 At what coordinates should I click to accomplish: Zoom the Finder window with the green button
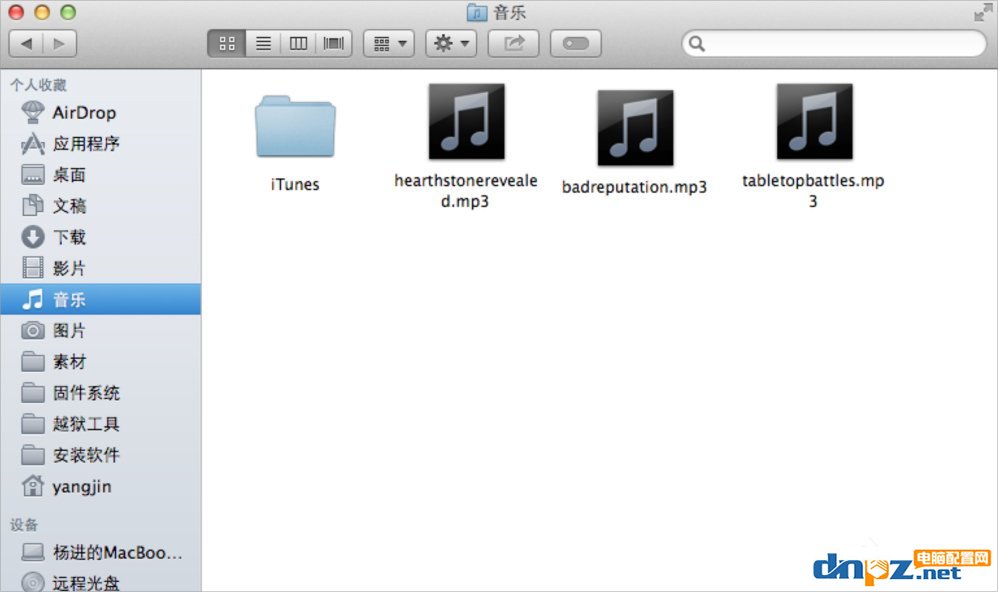pyautogui.click(x=68, y=12)
